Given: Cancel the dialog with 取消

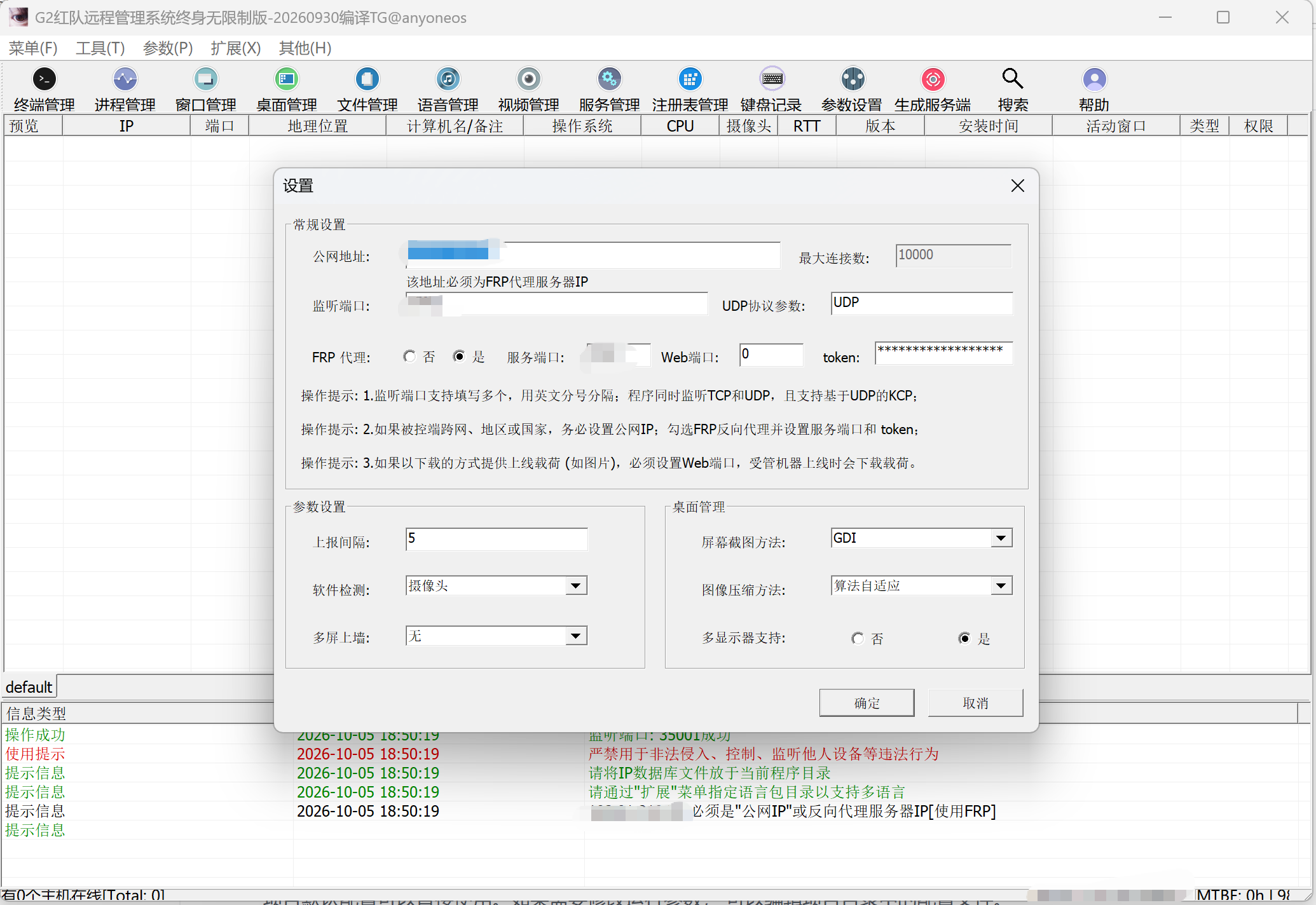Looking at the screenshot, I should click(x=975, y=703).
